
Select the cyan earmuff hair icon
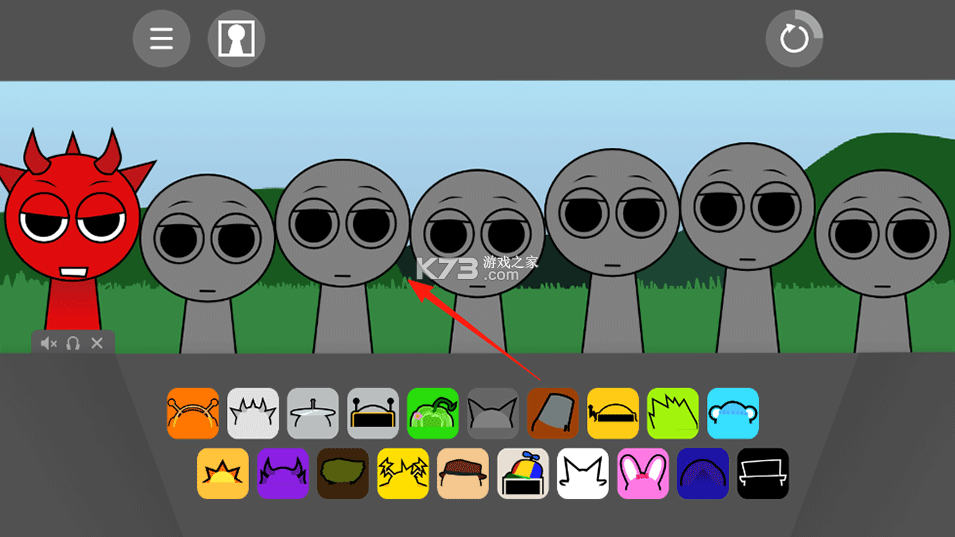coord(733,413)
